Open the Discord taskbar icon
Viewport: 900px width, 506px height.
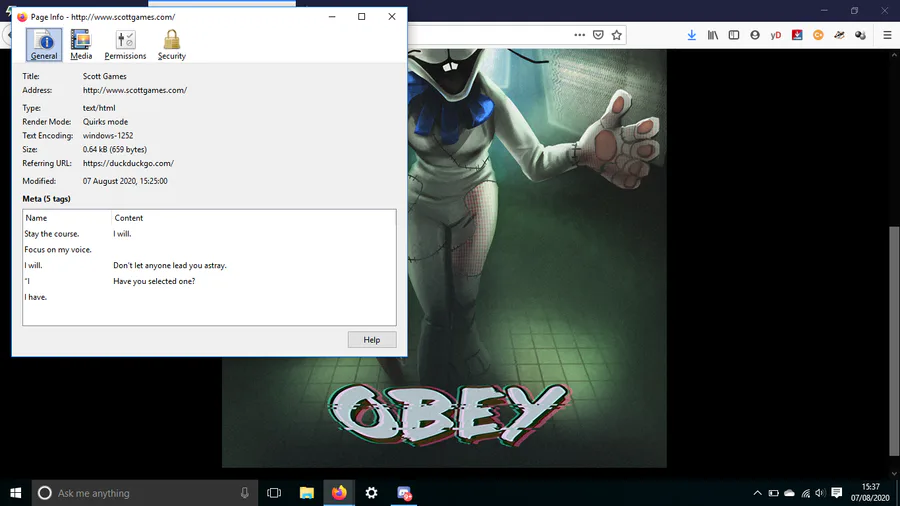coord(404,493)
